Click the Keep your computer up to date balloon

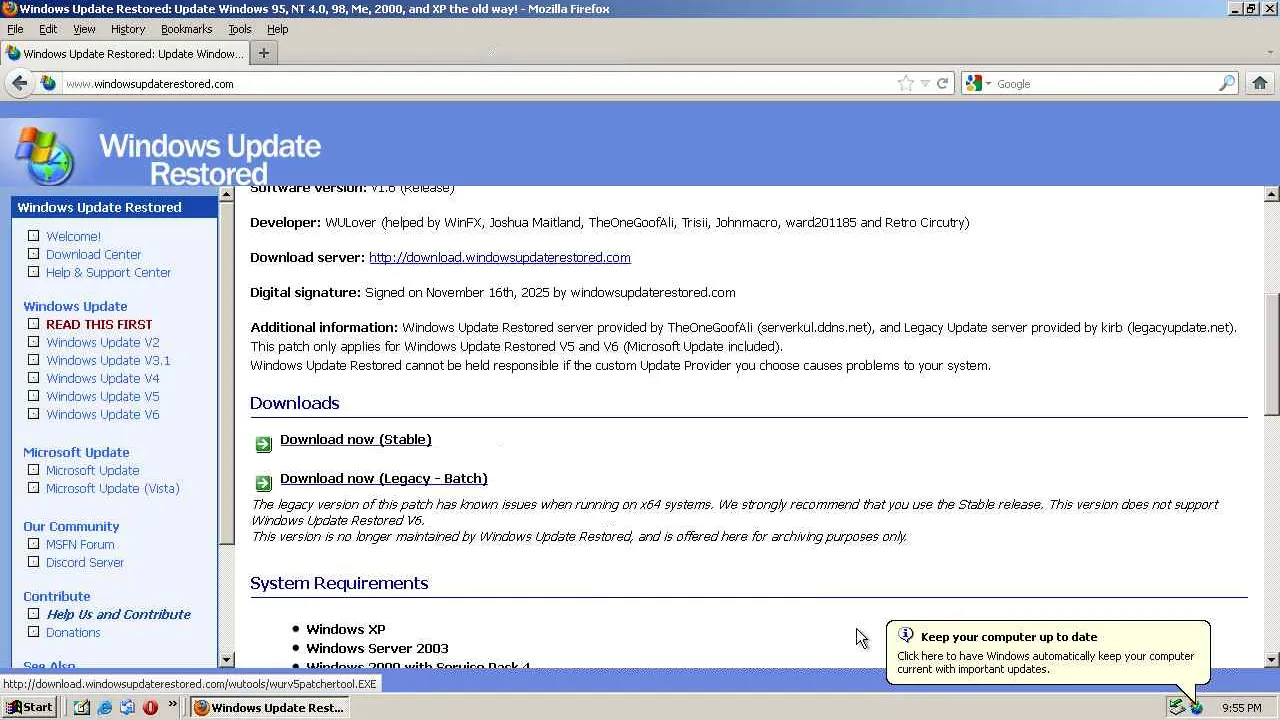[1048, 652]
